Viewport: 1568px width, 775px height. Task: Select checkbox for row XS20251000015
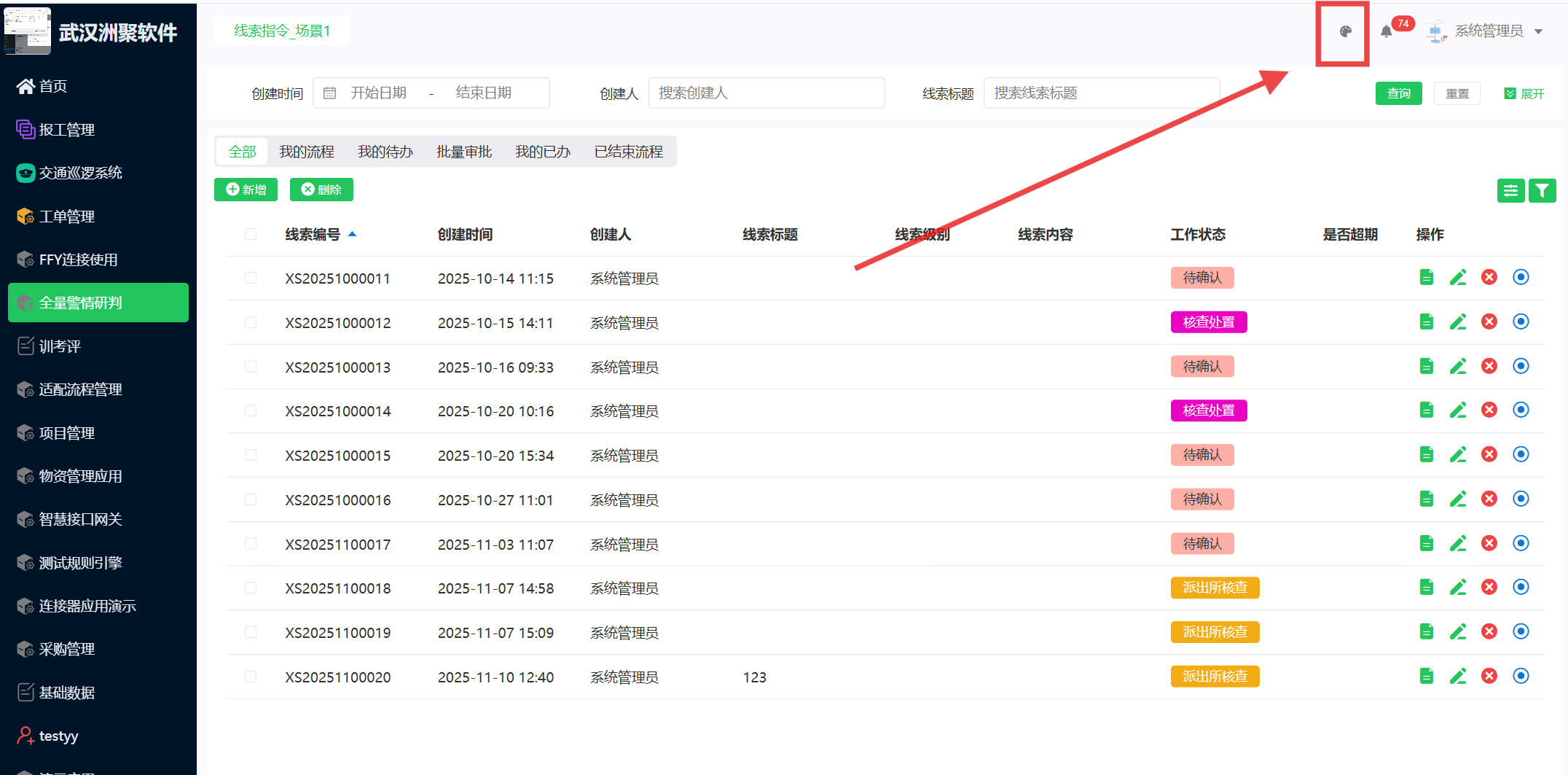(x=251, y=455)
